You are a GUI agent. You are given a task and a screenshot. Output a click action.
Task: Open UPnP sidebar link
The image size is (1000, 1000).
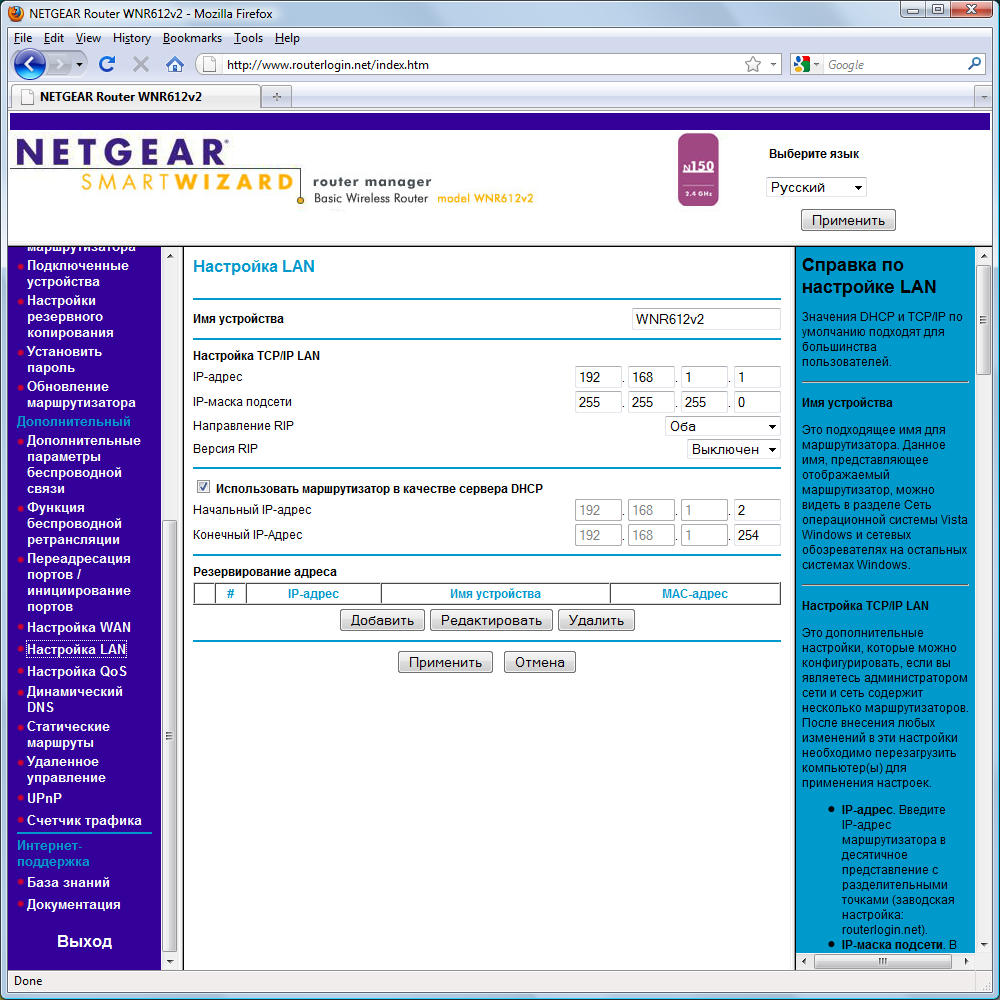click(x=44, y=798)
